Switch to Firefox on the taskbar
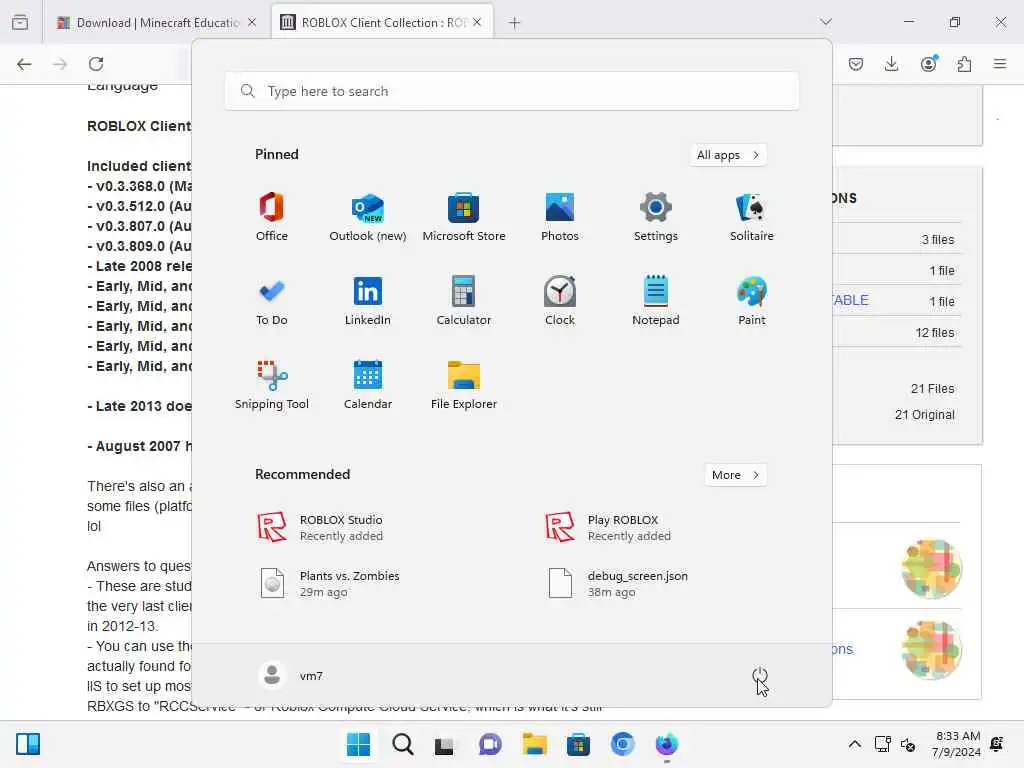The width and height of the screenshot is (1024, 768). pos(666,744)
